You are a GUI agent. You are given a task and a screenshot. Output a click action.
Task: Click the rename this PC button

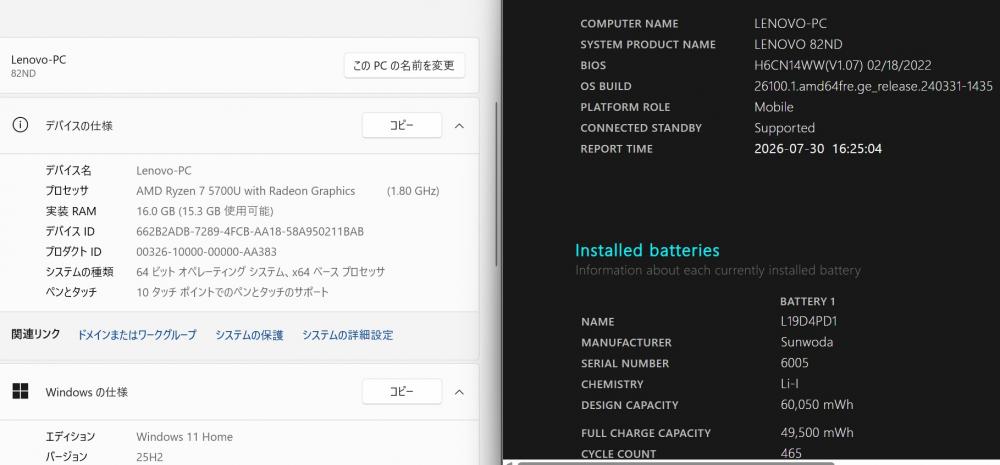[x=404, y=66]
